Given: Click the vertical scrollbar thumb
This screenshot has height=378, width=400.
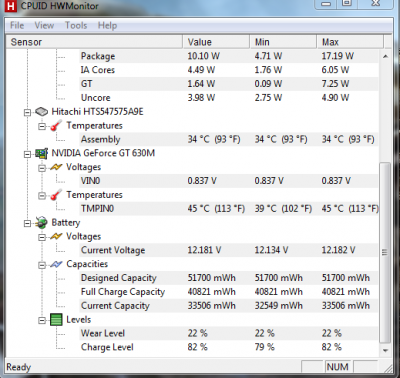Looking at the screenshot, I should [x=385, y=252].
